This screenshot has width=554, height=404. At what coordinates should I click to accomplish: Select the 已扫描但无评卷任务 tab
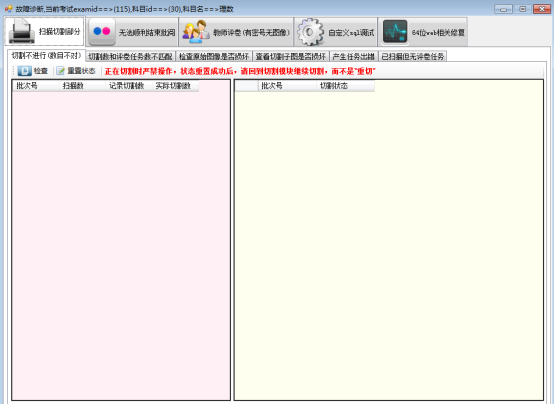coord(413,57)
